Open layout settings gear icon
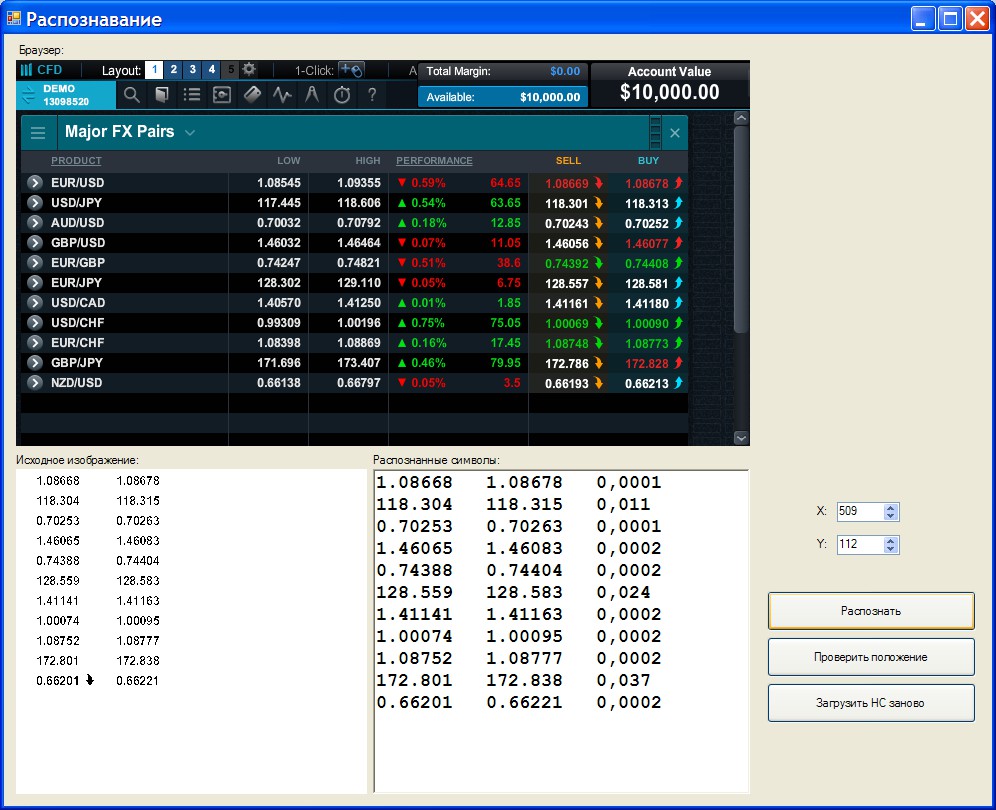 pyautogui.click(x=249, y=69)
